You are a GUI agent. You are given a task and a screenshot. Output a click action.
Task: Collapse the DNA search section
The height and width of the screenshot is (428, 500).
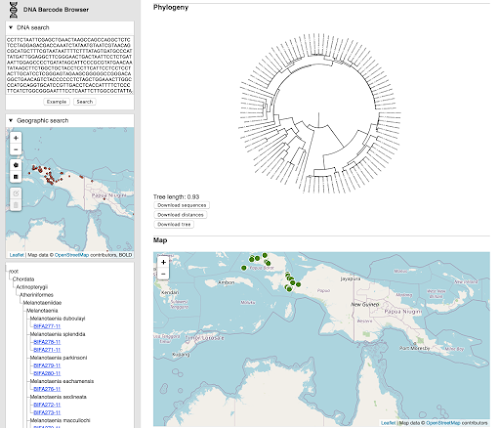[11, 27]
